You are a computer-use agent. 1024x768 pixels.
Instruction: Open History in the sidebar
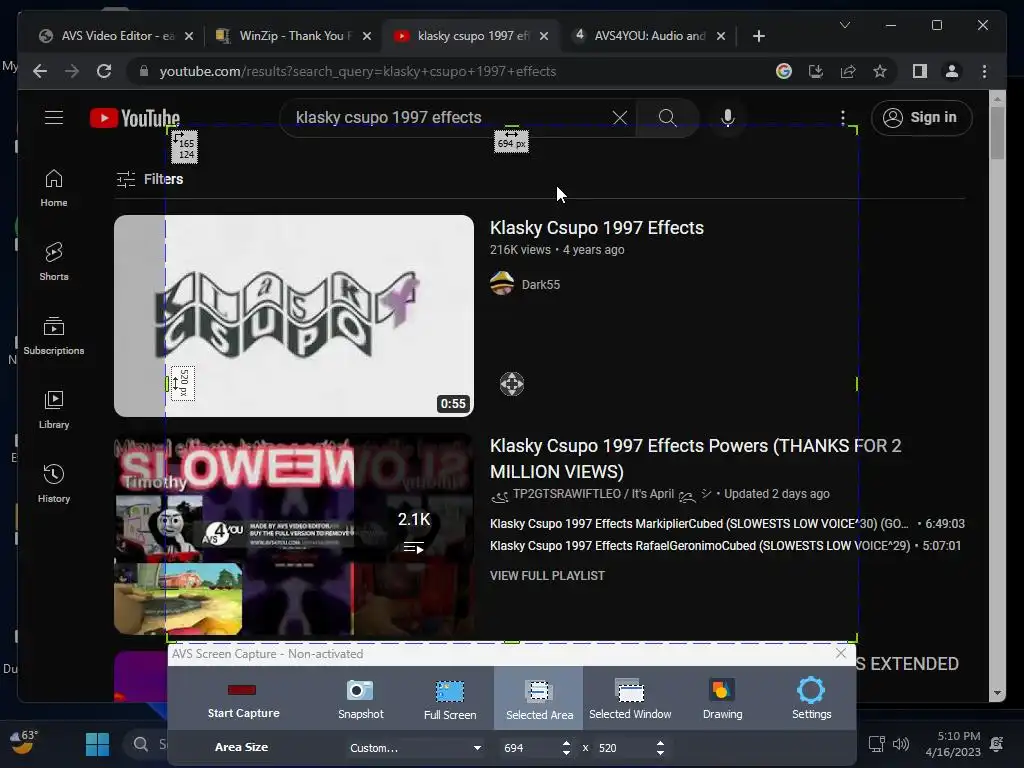click(54, 483)
